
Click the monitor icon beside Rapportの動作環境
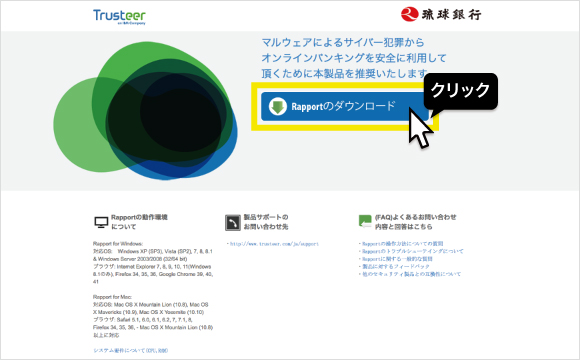pos(101,222)
